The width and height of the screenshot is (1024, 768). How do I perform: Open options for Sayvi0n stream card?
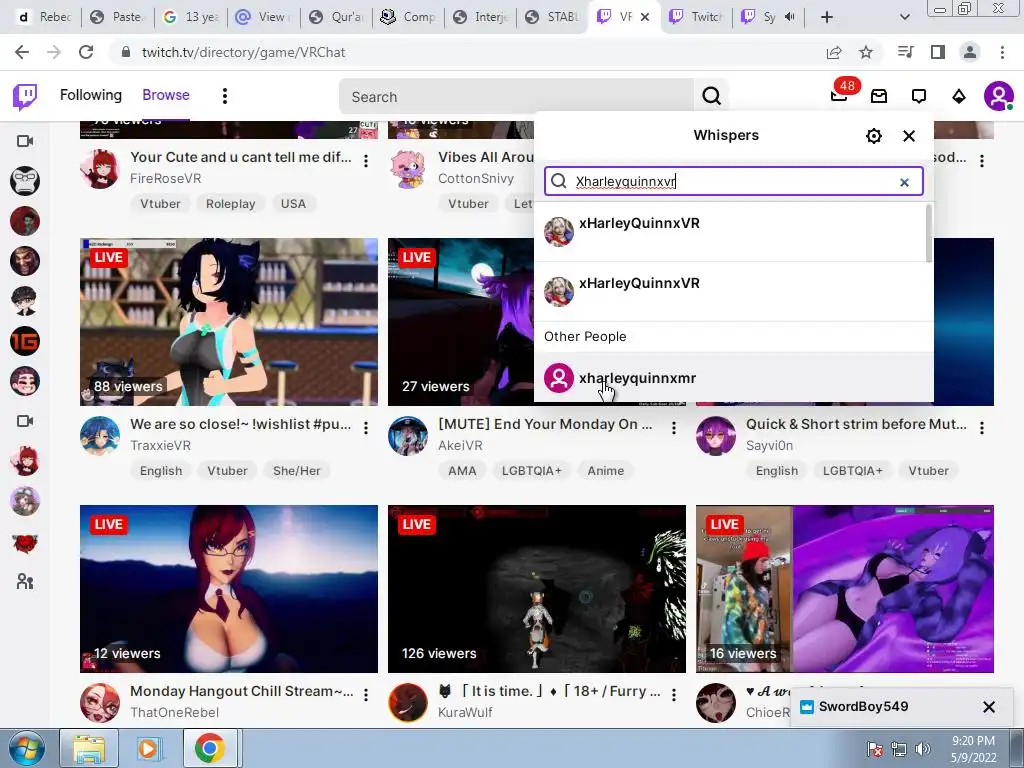pyautogui.click(x=982, y=428)
